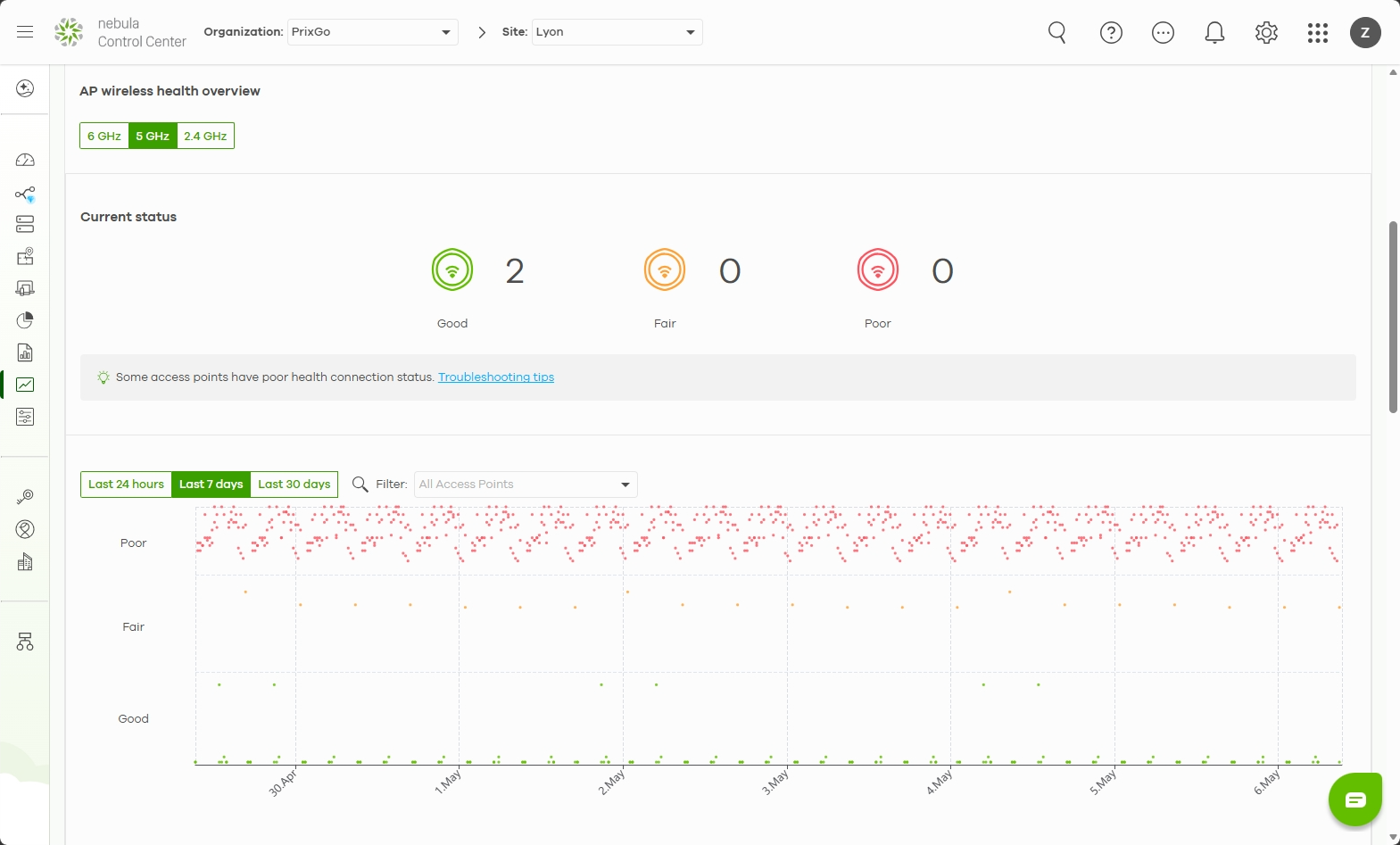This screenshot has height=845, width=1400.
Task: Open the line chart monitoring icon in sidebar
Action: [x=25, y=385]
